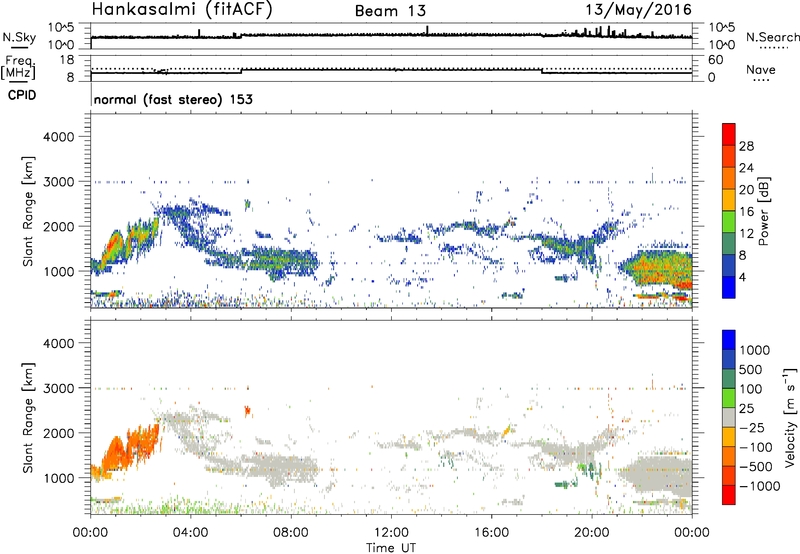Click the "500" label on the velocity colorbar
Image resolution: width=800 pixels, height=554 pixels.
click(753, 369)
